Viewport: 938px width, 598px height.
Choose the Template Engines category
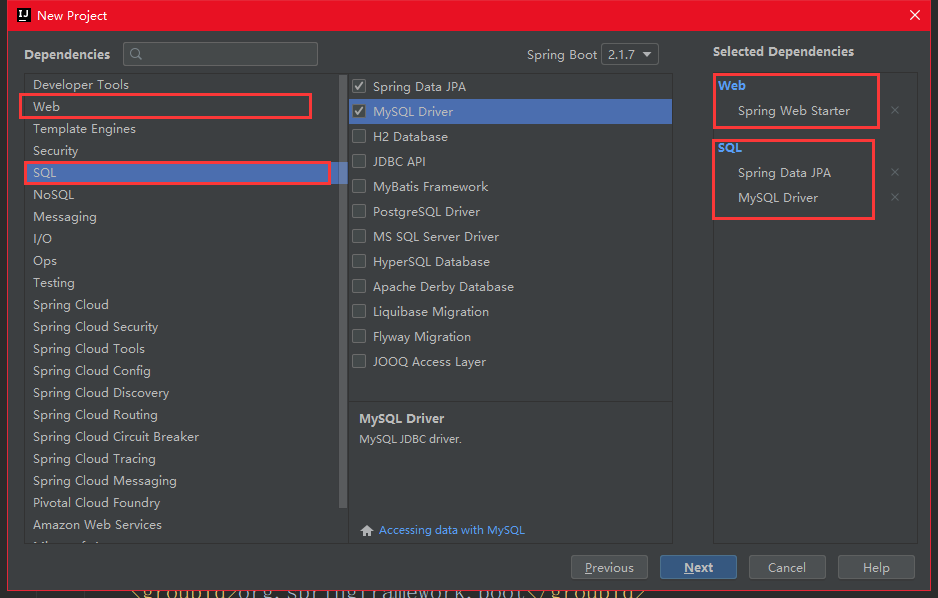tap(181, 129)
